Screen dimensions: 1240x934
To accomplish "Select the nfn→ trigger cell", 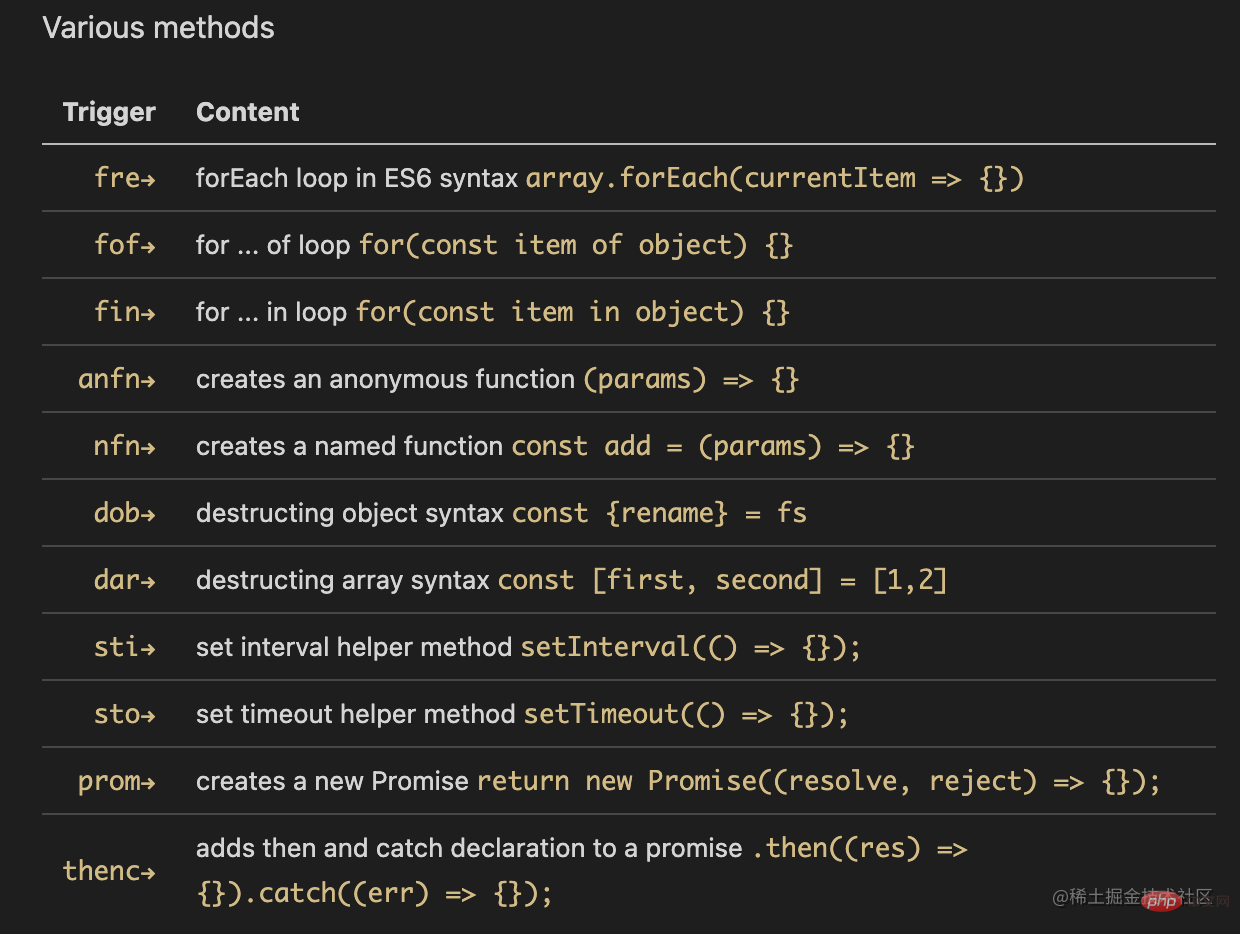I will pyautogui.click(x=124, y=446).
